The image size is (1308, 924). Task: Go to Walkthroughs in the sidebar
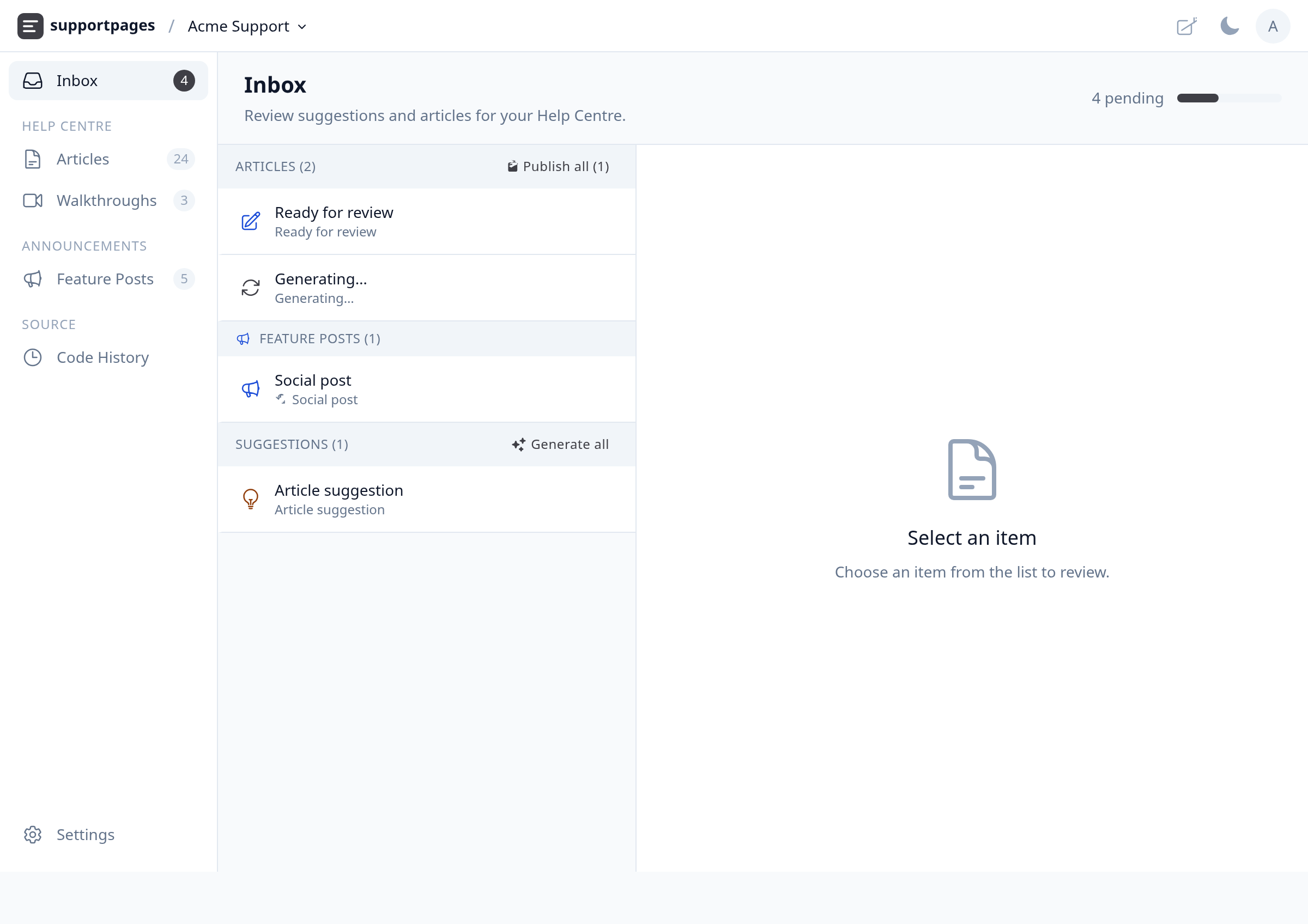(x=108, y=200)
